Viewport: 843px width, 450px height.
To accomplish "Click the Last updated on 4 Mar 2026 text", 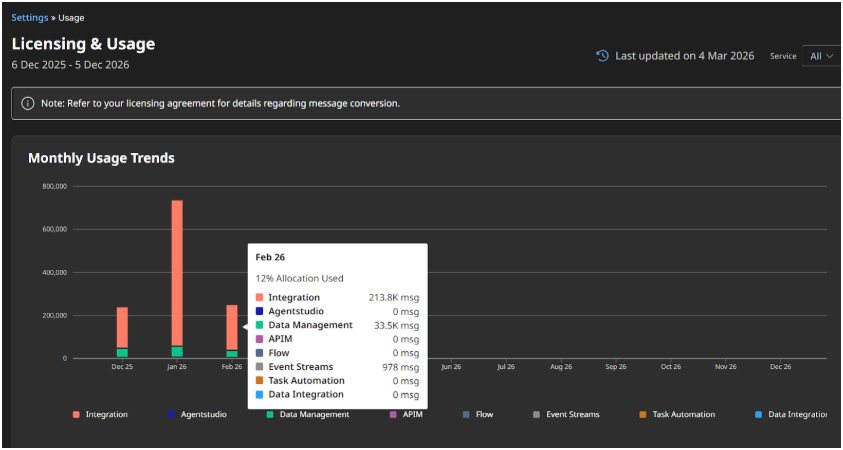I will 685,56.
